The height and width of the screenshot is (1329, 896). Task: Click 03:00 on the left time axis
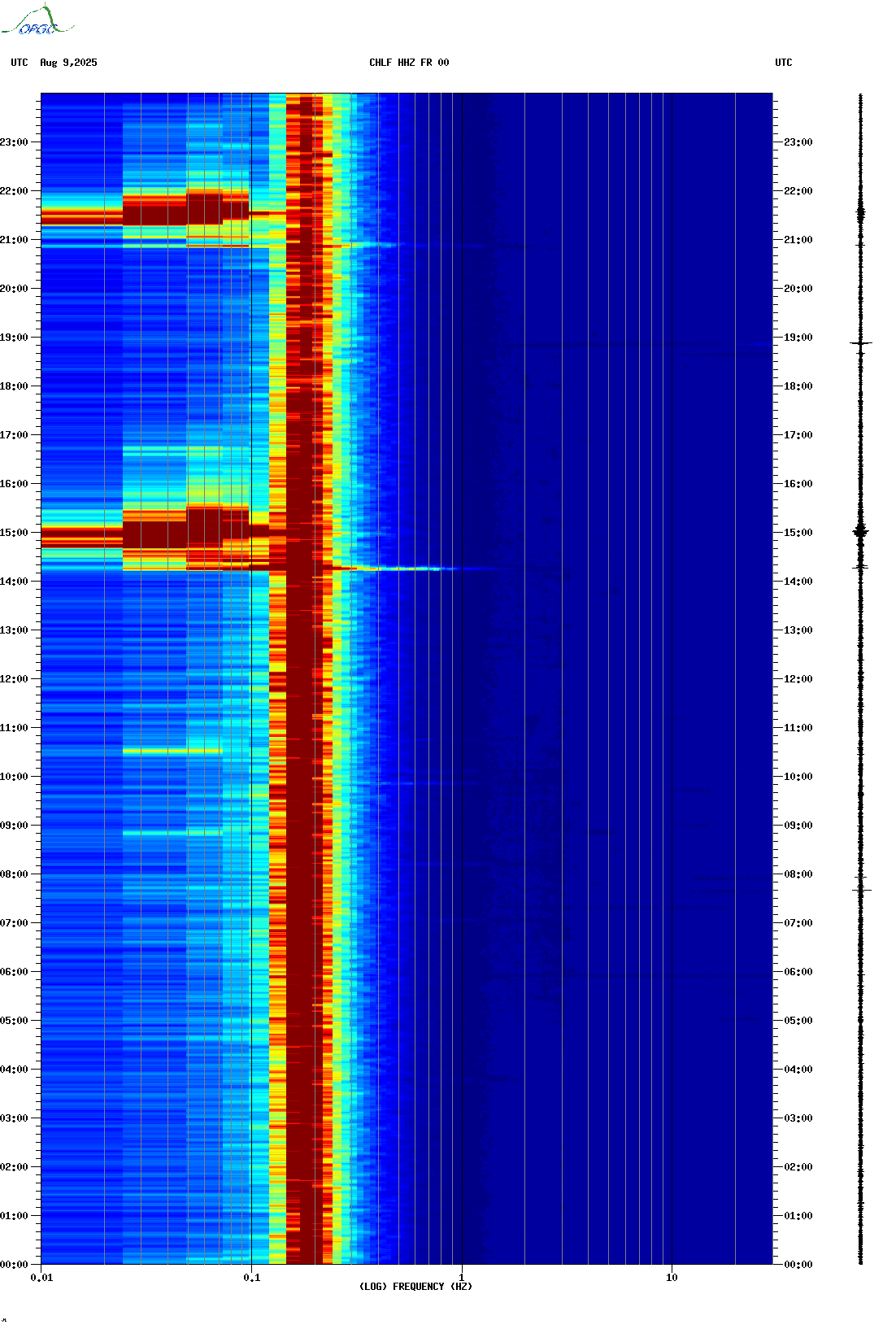point(14,1118)
